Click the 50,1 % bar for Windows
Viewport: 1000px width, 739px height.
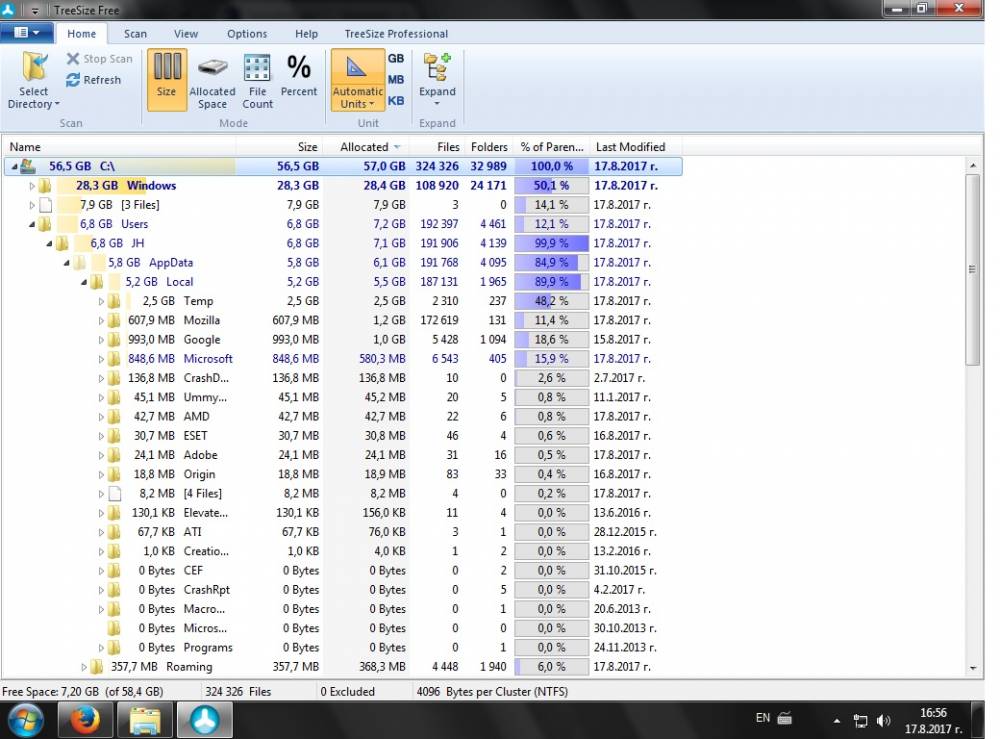point(551,186)
